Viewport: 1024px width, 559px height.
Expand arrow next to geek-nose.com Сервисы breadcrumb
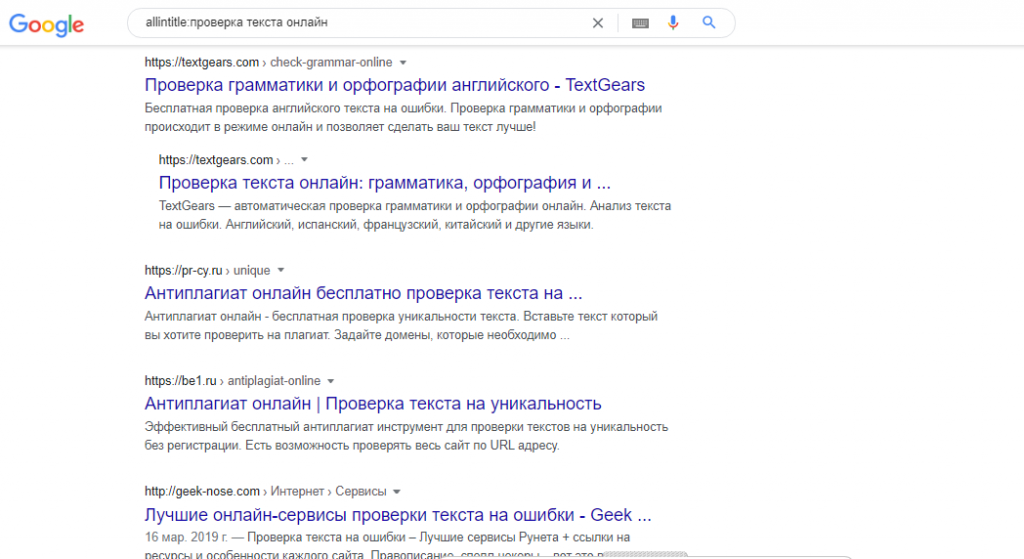[x=396, y=492]
